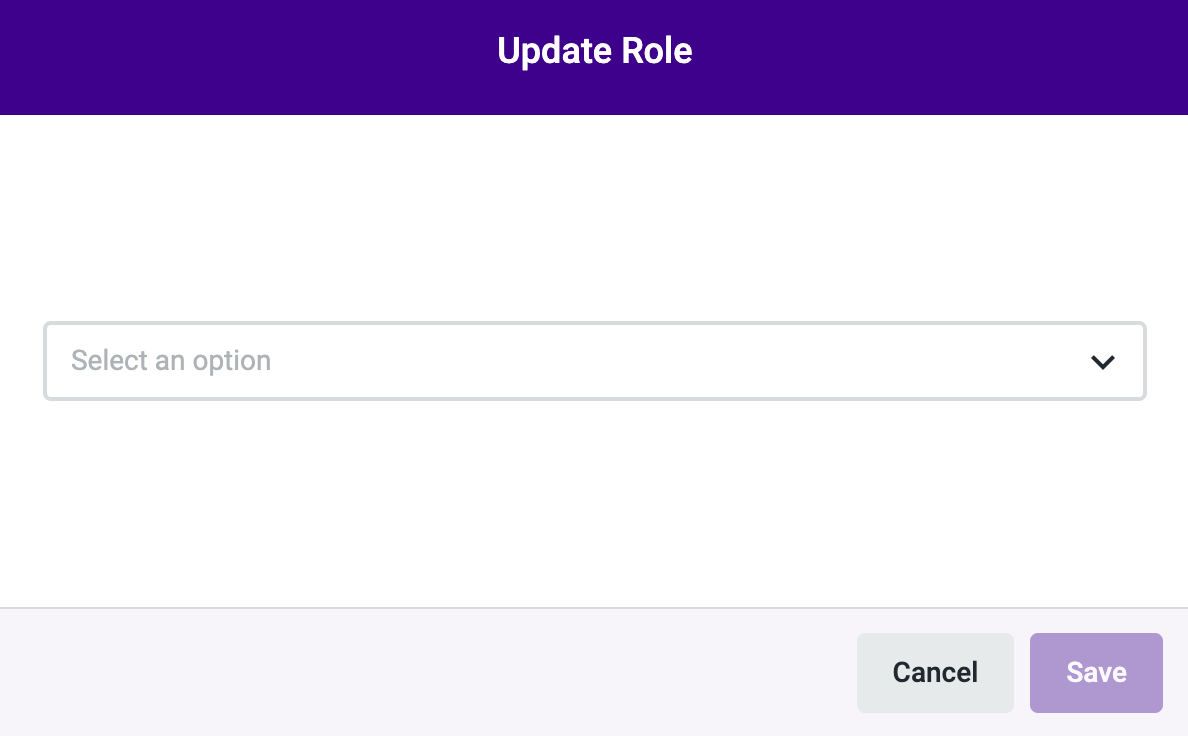The height and width of the screenshot is (736, 1188).
Task: Click the Save button next to Cancel
Action: coord(1096,672)
